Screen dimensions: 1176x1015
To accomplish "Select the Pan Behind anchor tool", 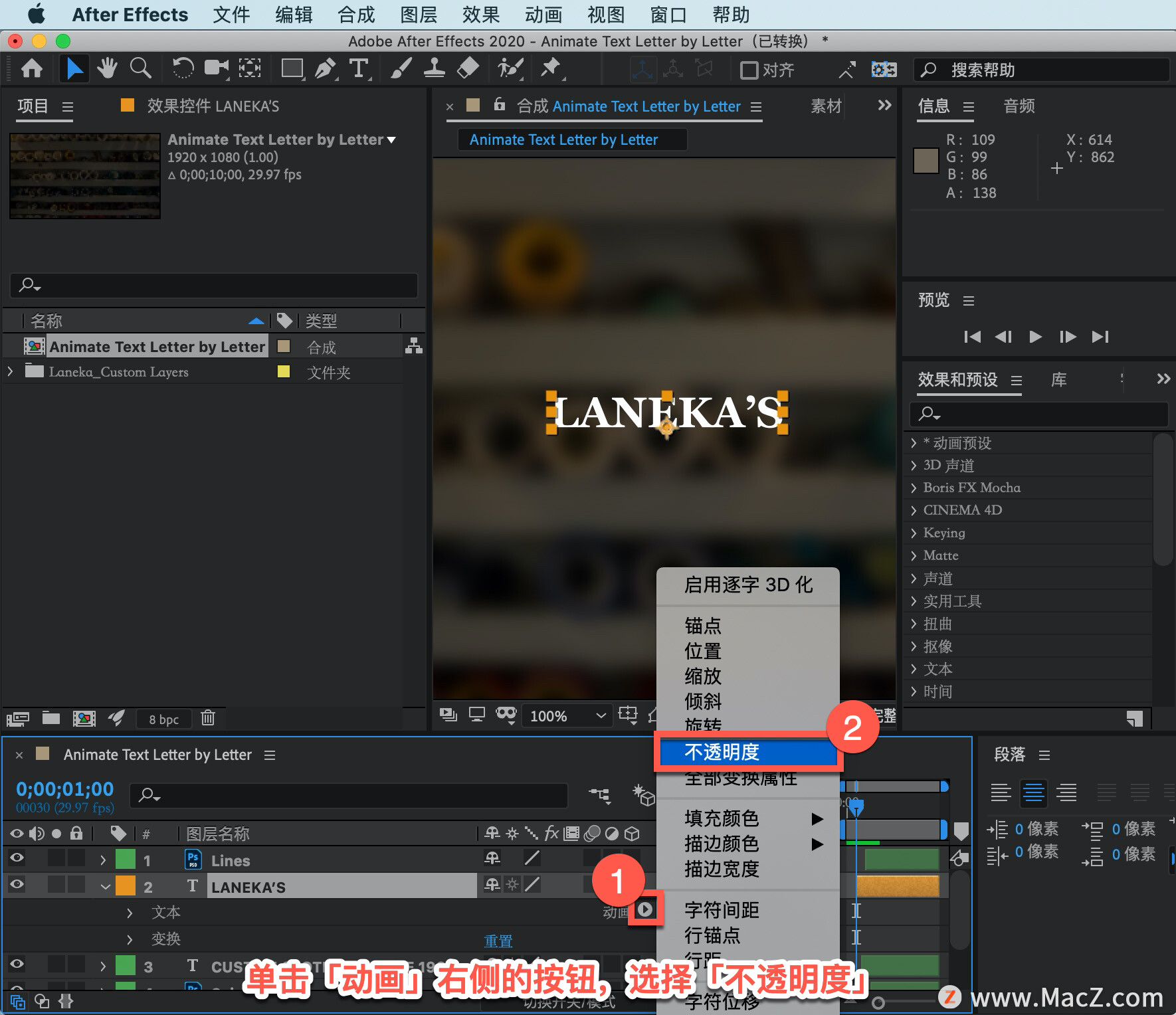I will tap(250, 68).
